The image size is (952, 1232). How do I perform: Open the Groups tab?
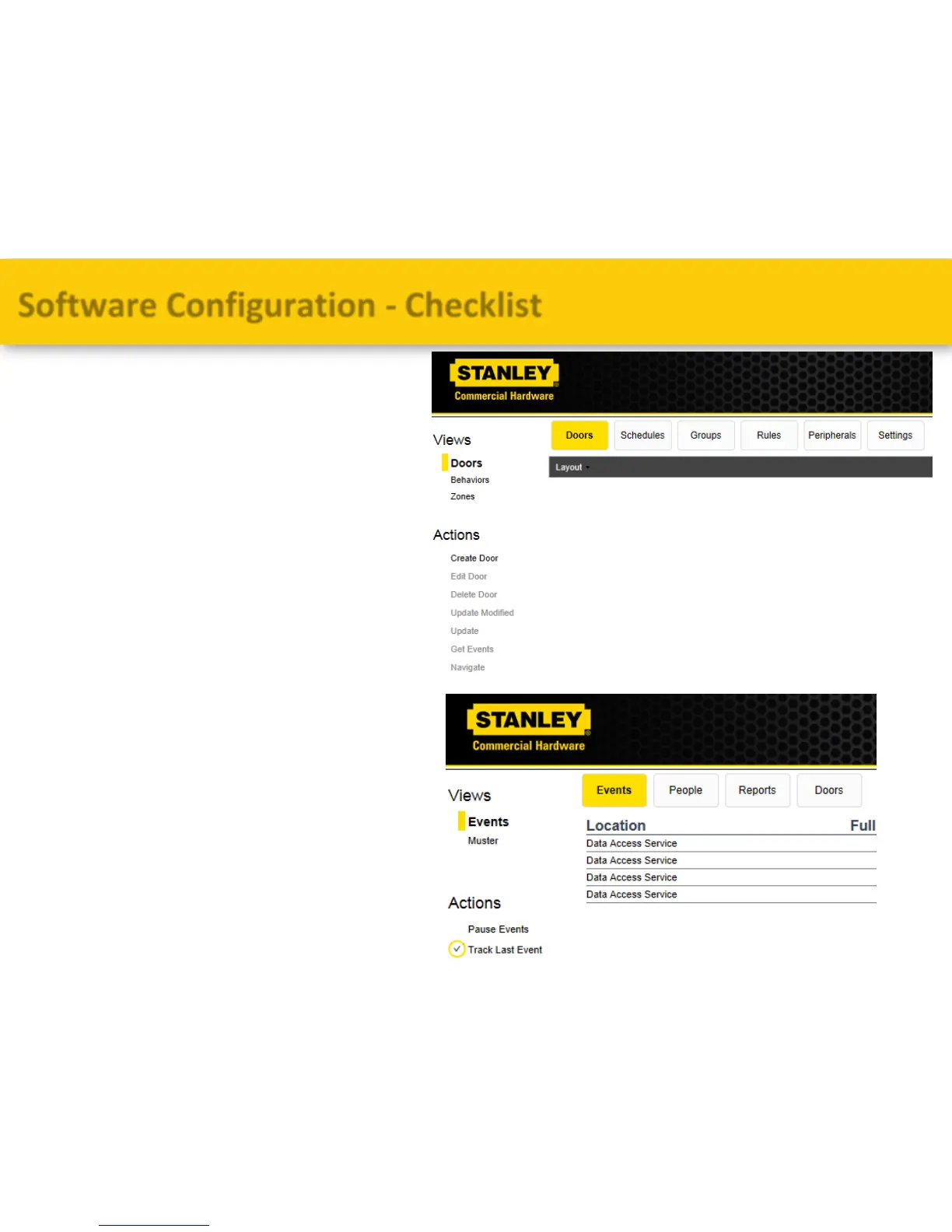[705, 436]
